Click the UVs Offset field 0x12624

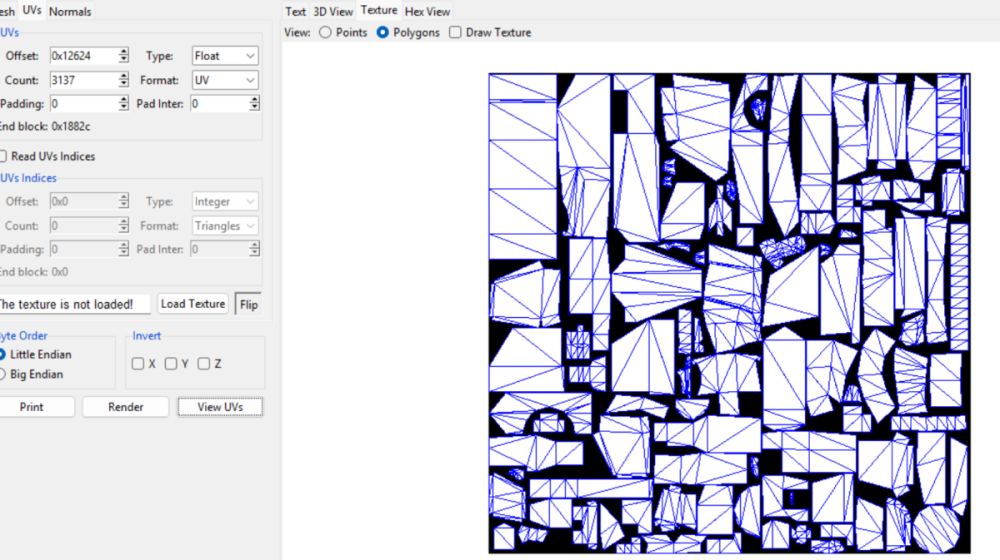point(84,56)
